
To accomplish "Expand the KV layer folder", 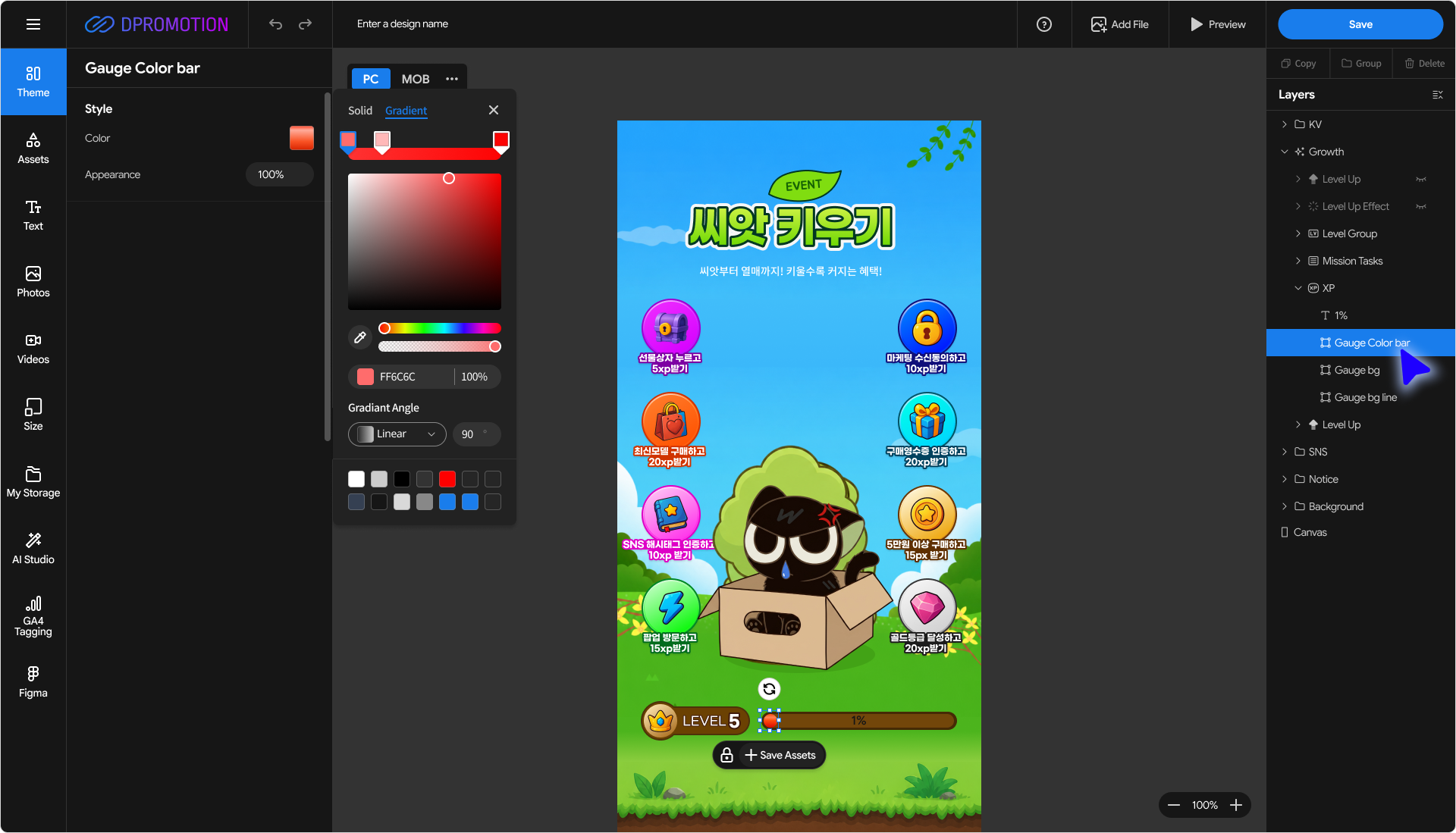I will point(1285,124).
